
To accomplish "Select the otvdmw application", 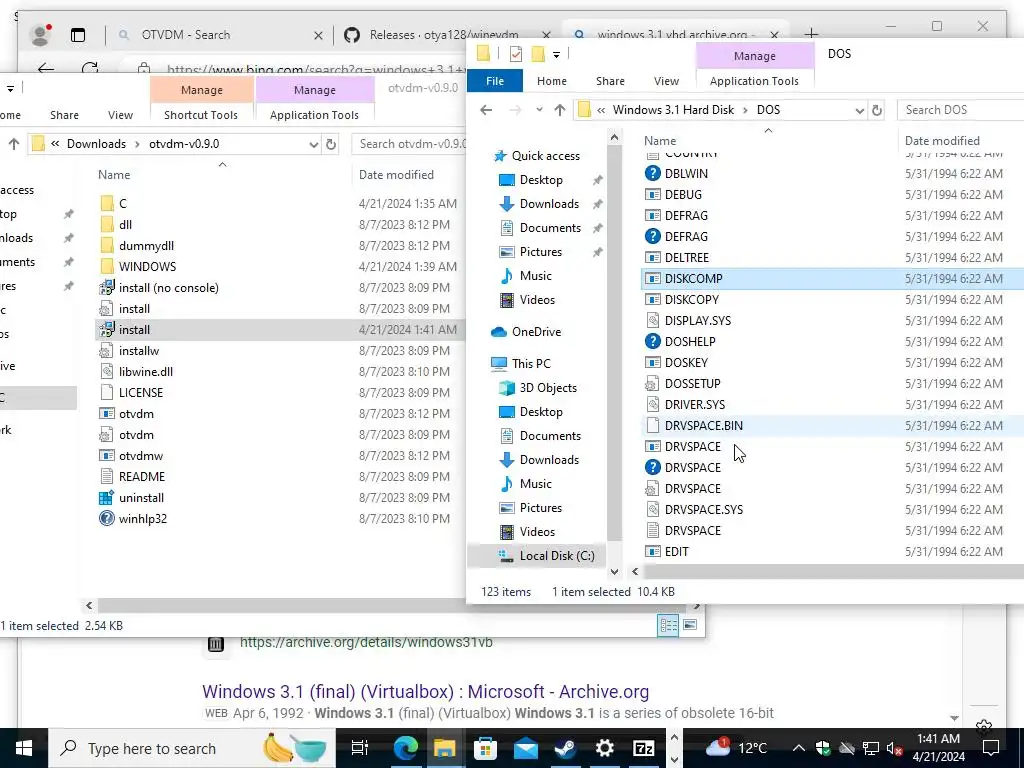I will point(140,456).
